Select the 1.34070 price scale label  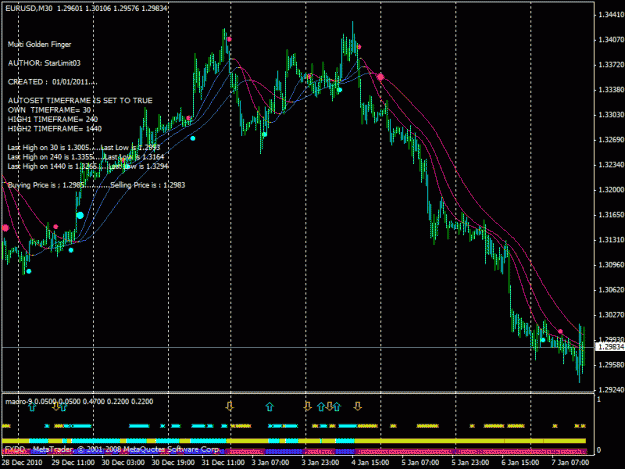coord(611,40)
